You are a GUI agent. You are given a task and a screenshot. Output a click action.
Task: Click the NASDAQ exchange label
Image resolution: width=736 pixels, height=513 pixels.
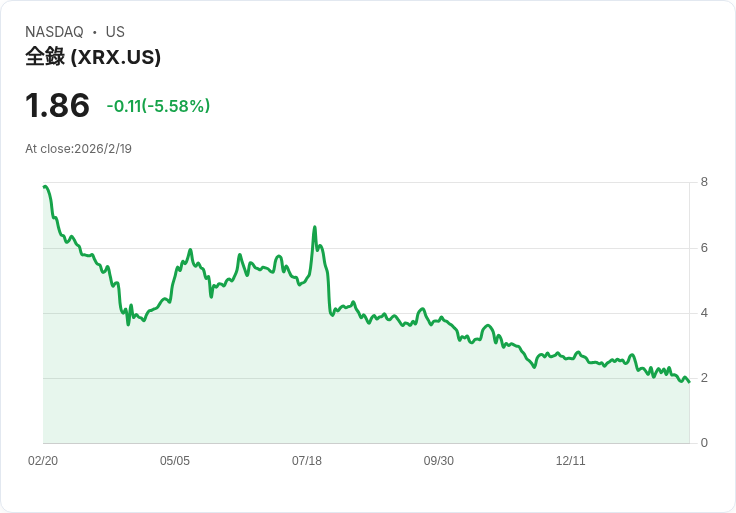pos(54,32)
